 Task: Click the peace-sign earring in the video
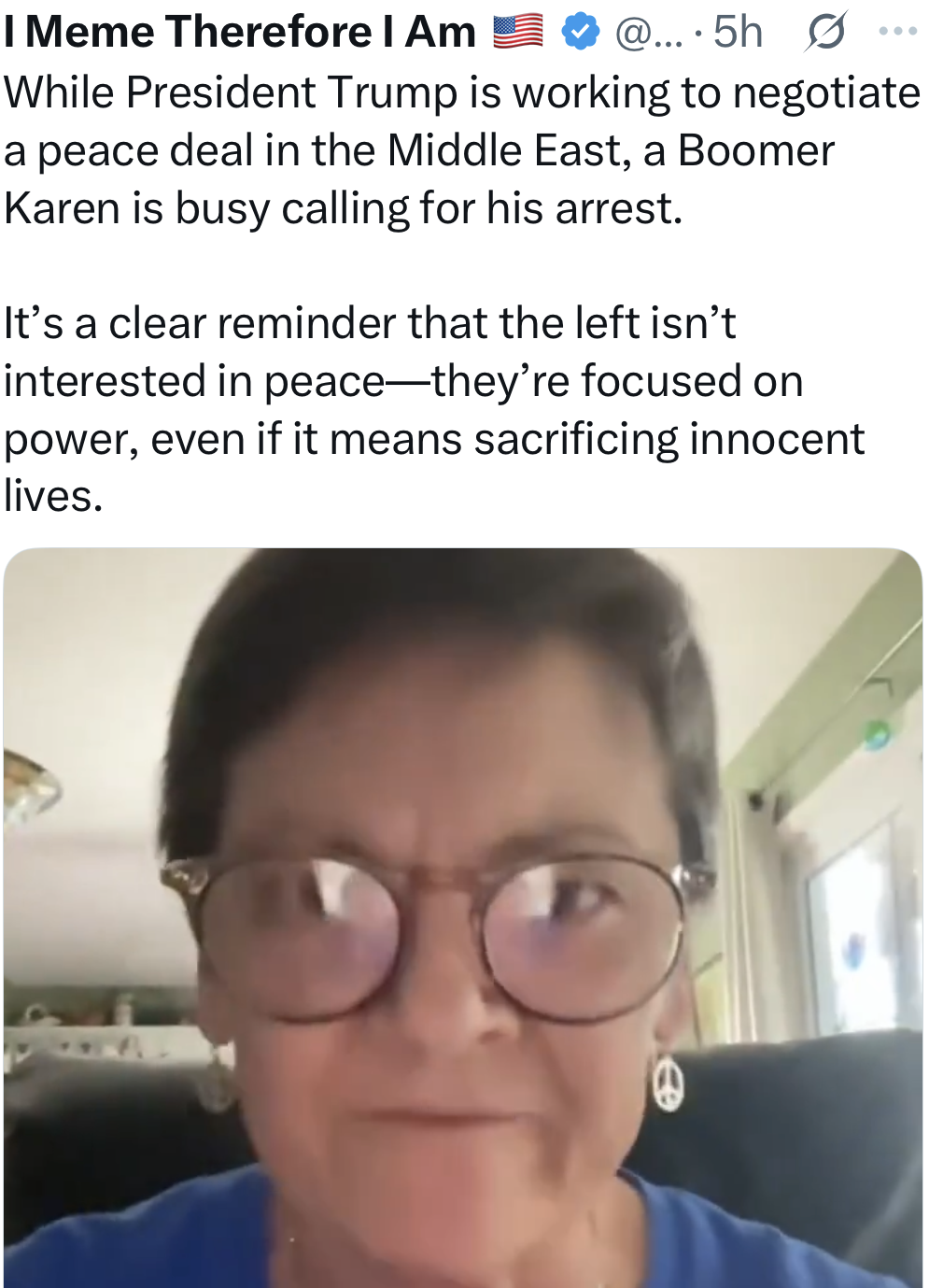(x=668, y=1082)
